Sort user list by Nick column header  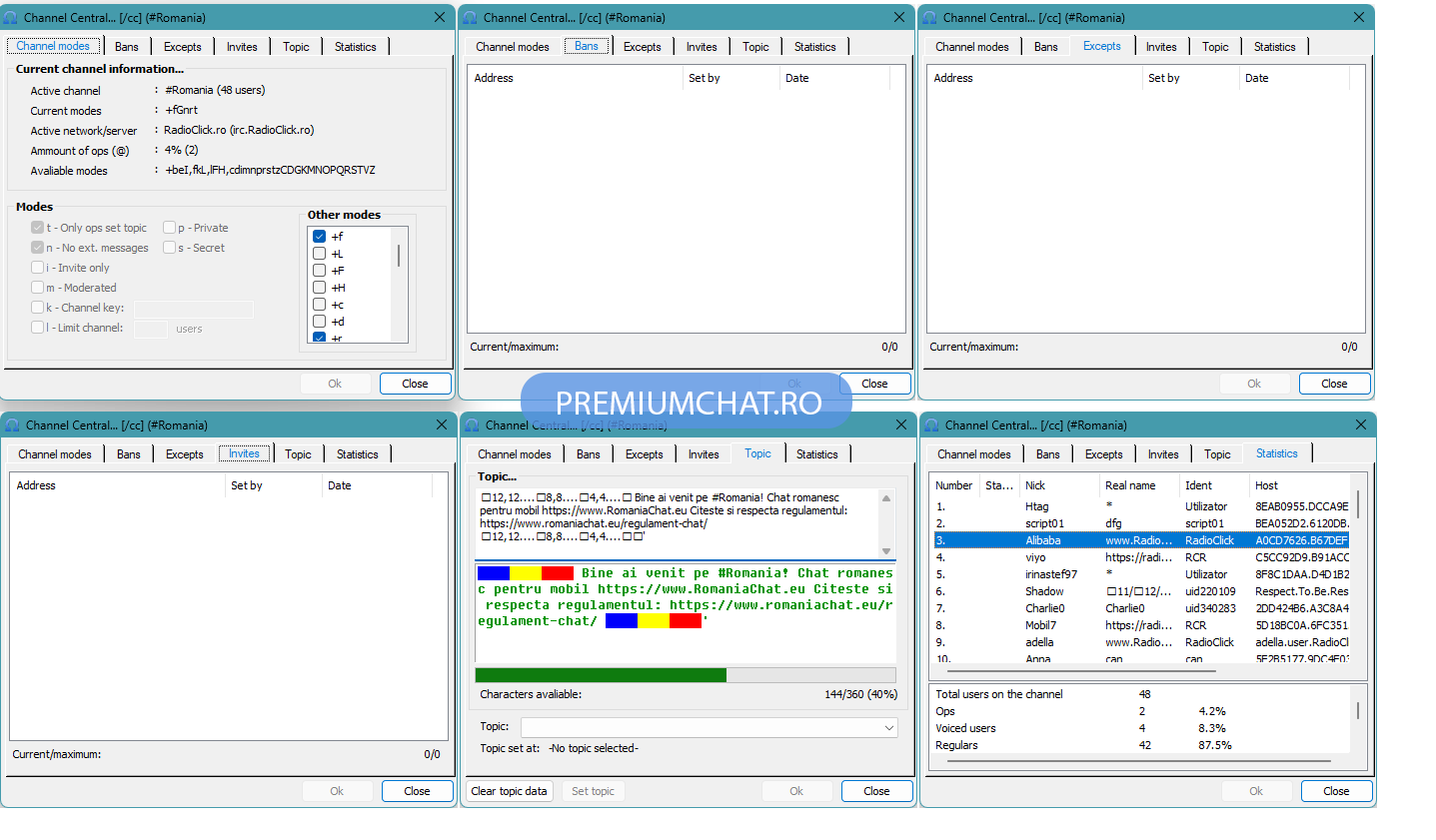pyautogui.click(x=1059, y=485)
